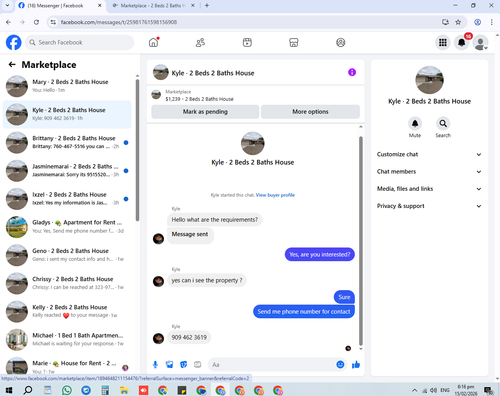Choose a GIF icon in composer
The height and width of the screenshot is (396, 500).
point(197,365)
